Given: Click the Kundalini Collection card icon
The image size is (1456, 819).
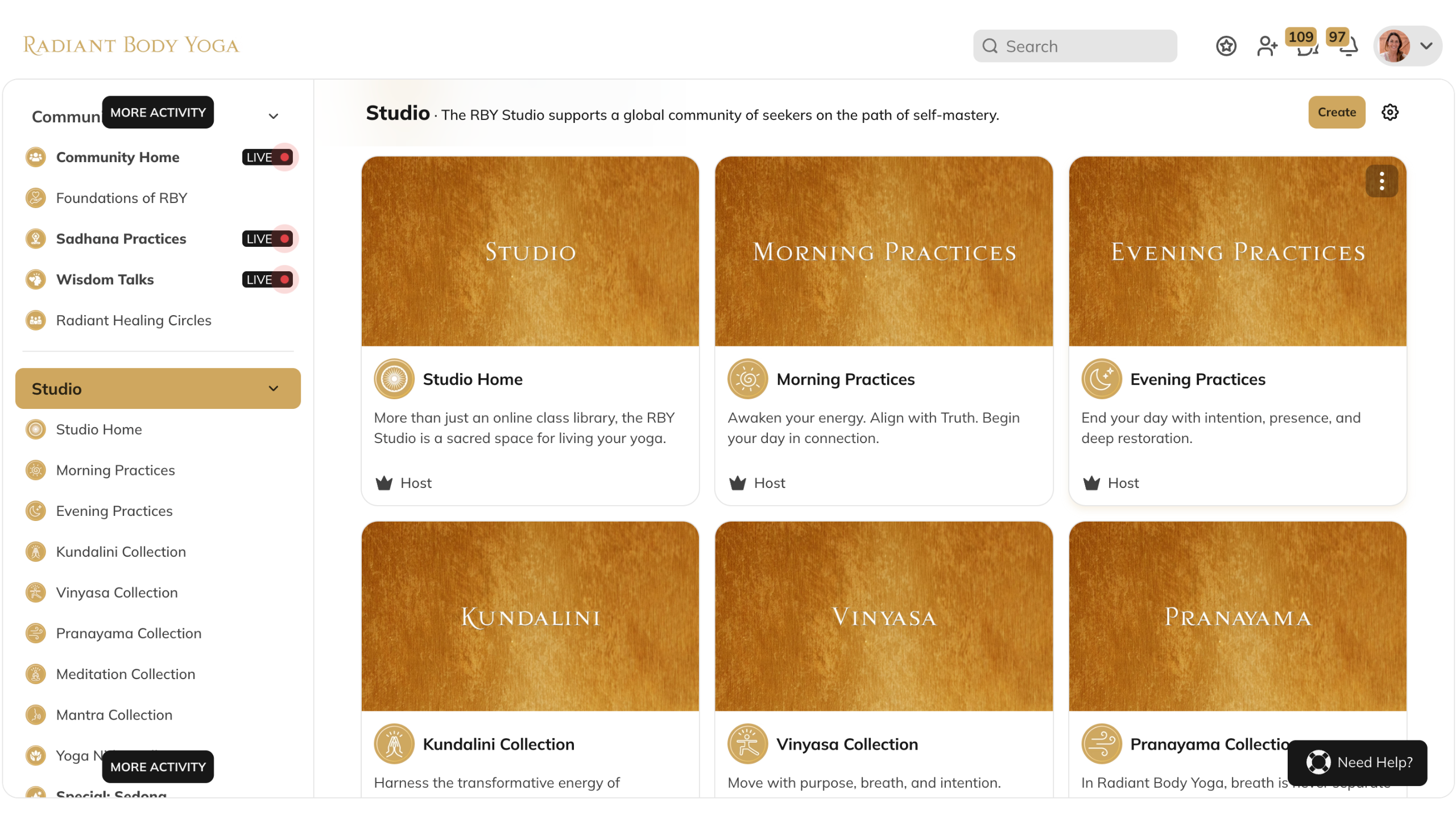Looking at the screenshot, I should (x=394, y=744).
